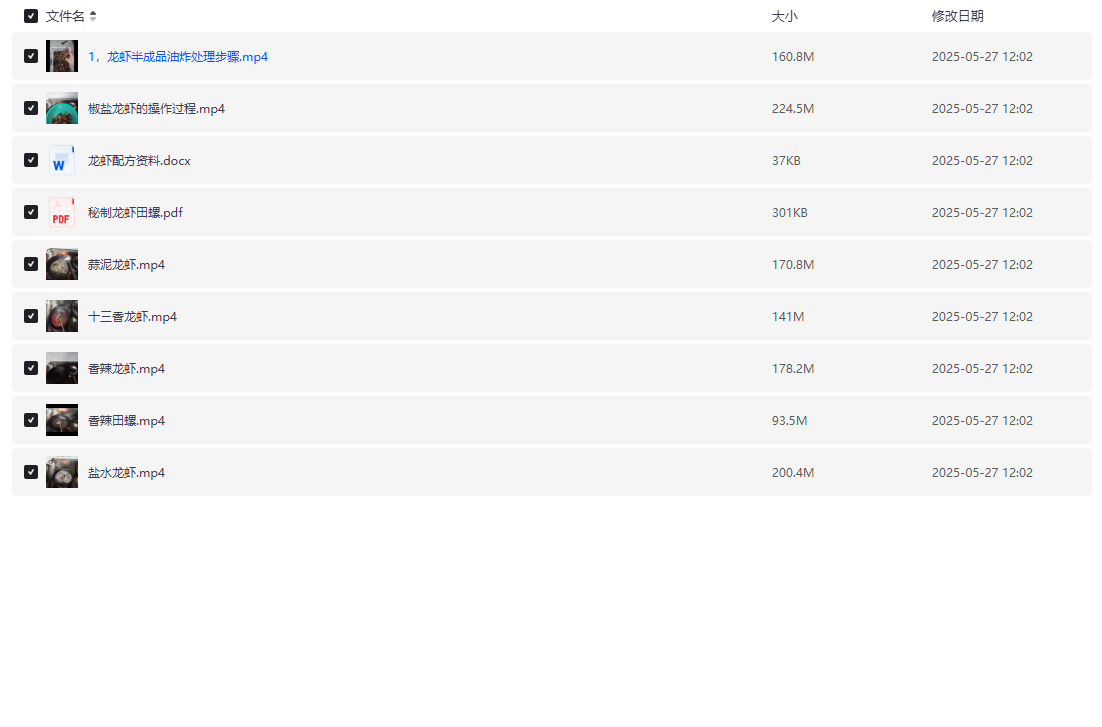The width and height of the screenshot is (1102, 727).
Task: Open the 龙虾半成品油炸处理步骤.mp4 file link
Action: [178, 57]
